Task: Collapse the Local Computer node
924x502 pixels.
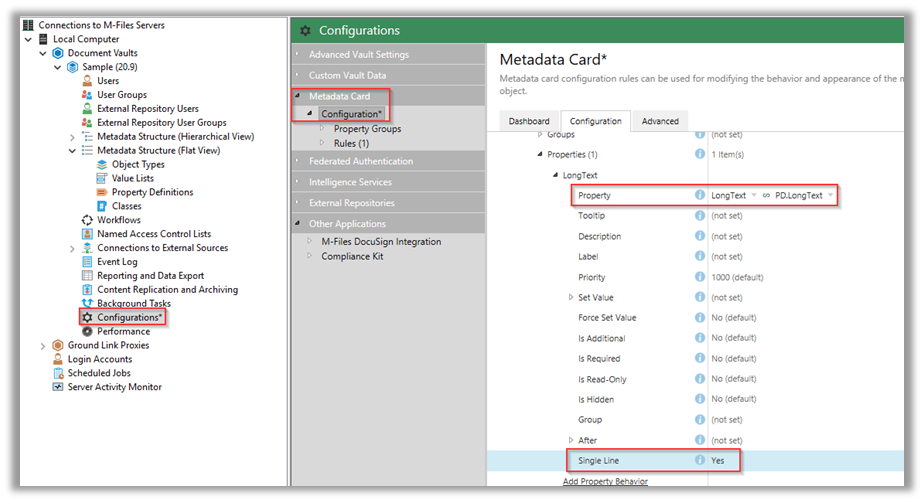Action: click(28, 39)
